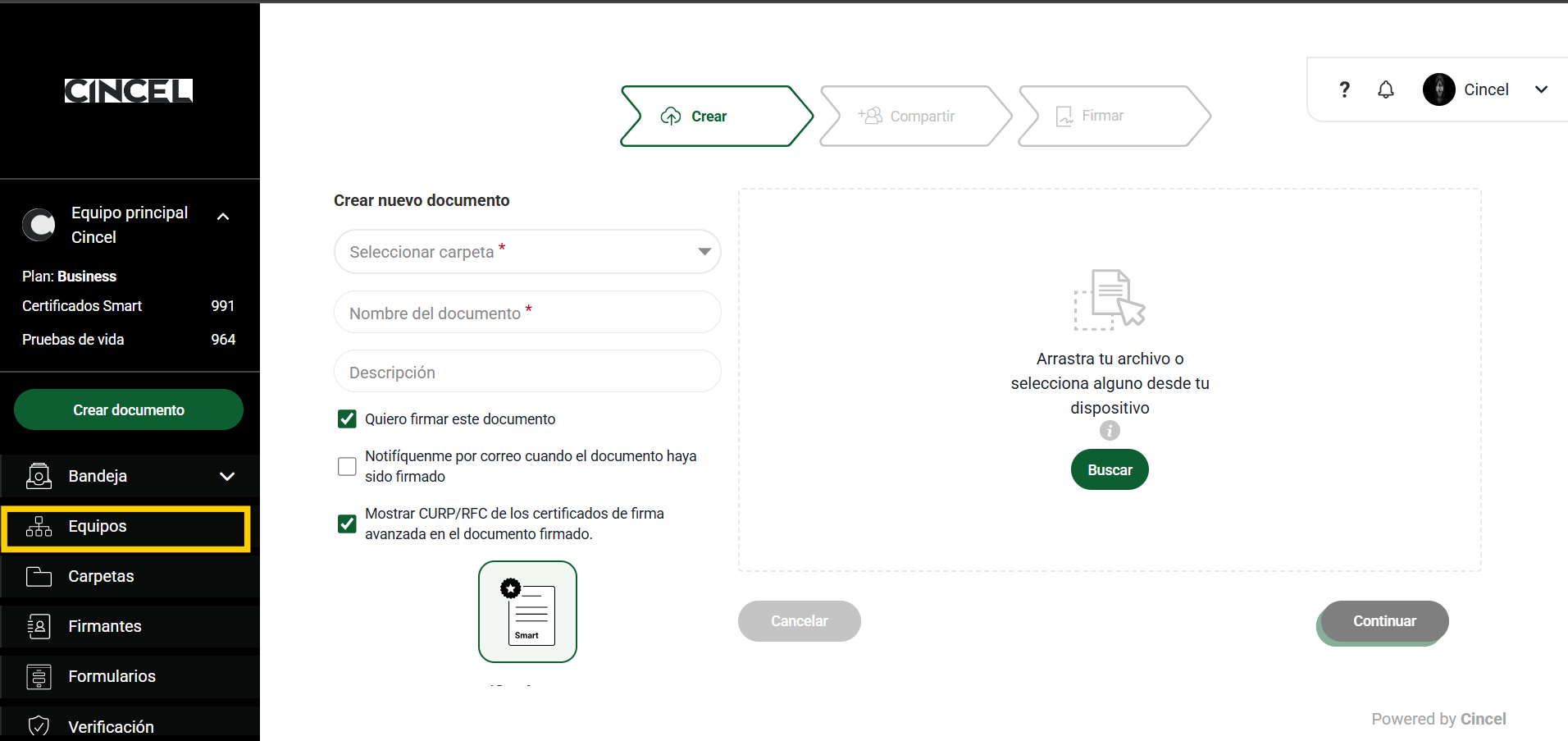Uncheck 'Mostrar CURP/RFC' checkbox

[347, 524]
